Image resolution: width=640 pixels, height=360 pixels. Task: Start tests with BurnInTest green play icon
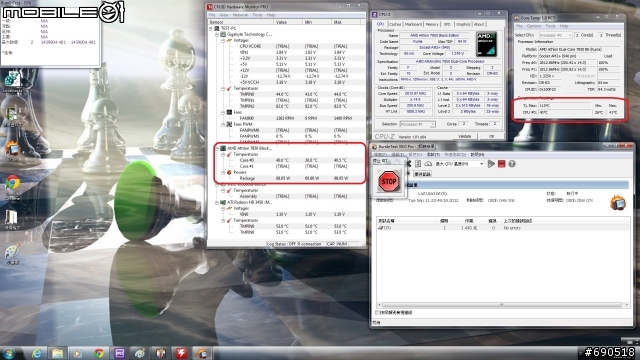(491, 164)
